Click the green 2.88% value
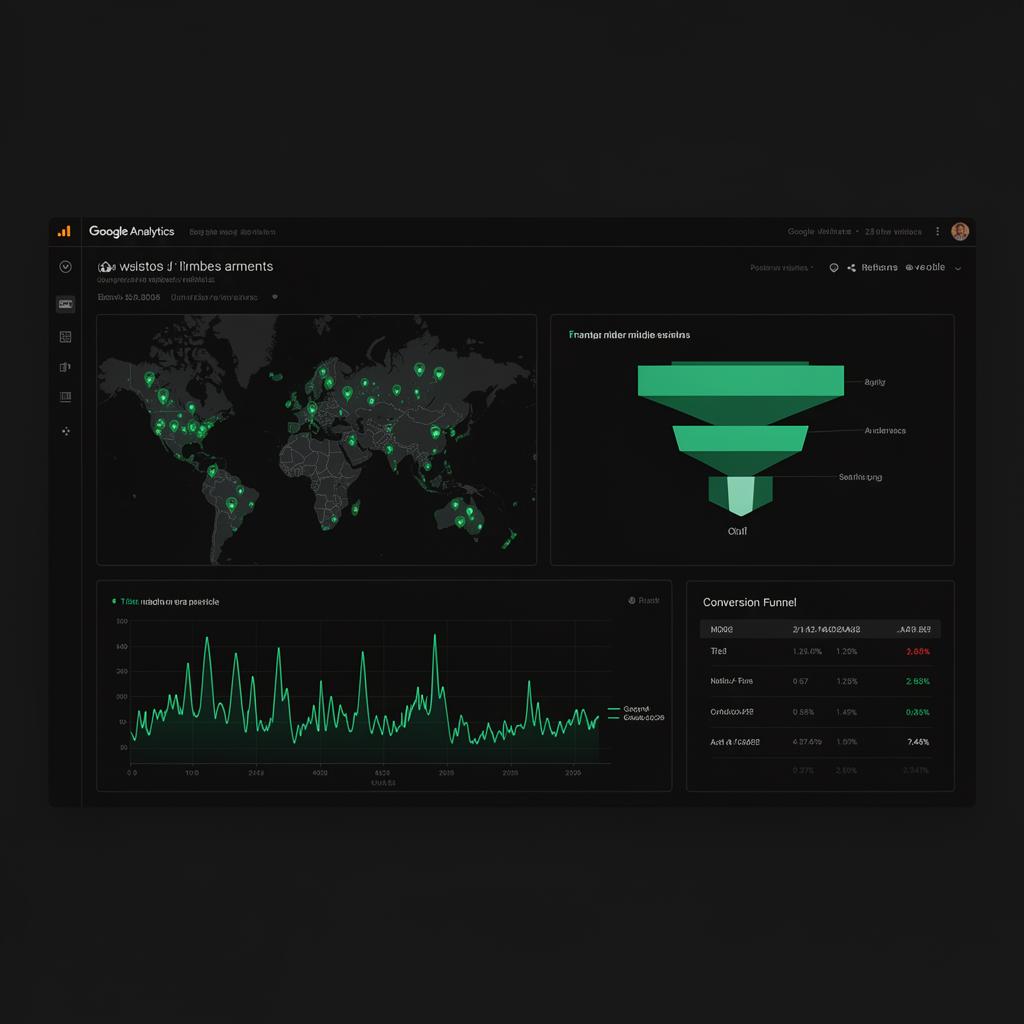This screenshot has width=1024, height=1024. pos(918,681)
